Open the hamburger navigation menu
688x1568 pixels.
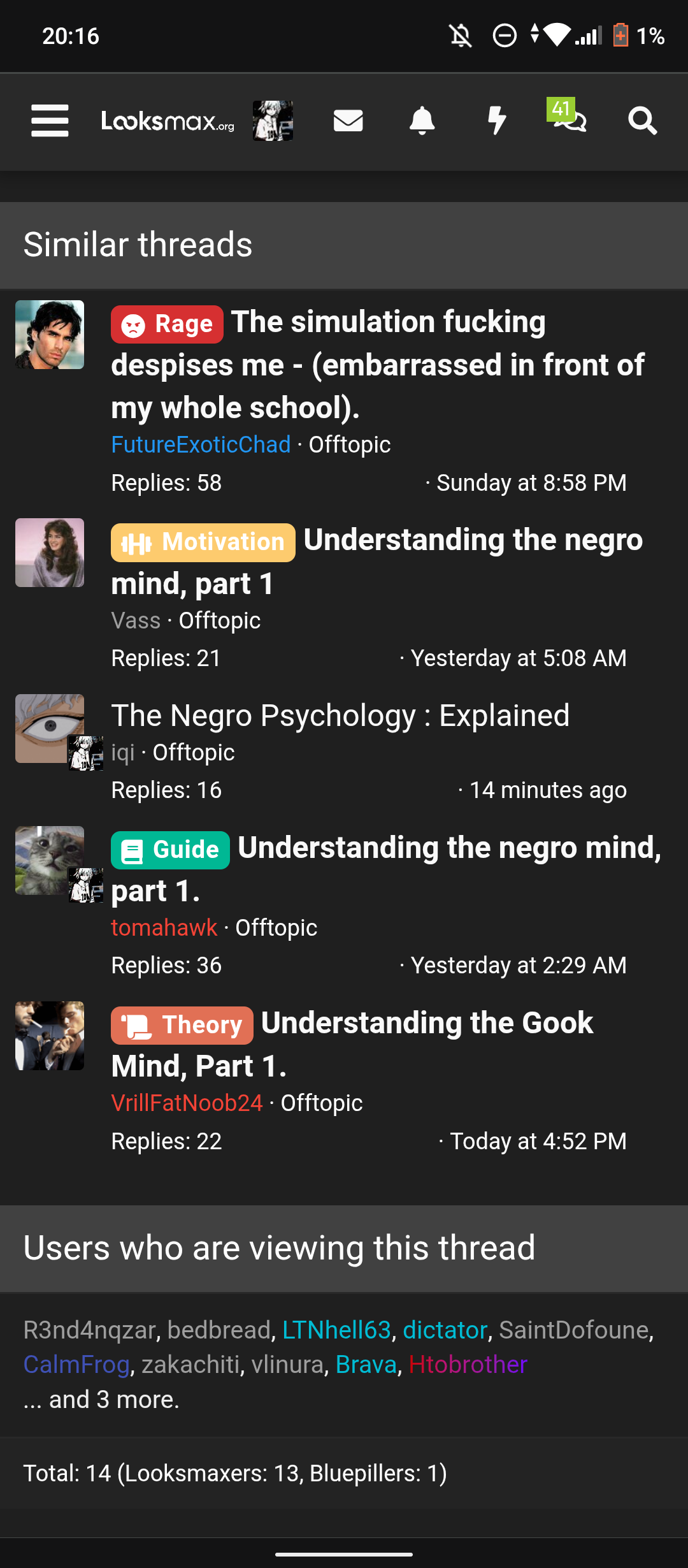pyautogui.click(x=50, y=121)
